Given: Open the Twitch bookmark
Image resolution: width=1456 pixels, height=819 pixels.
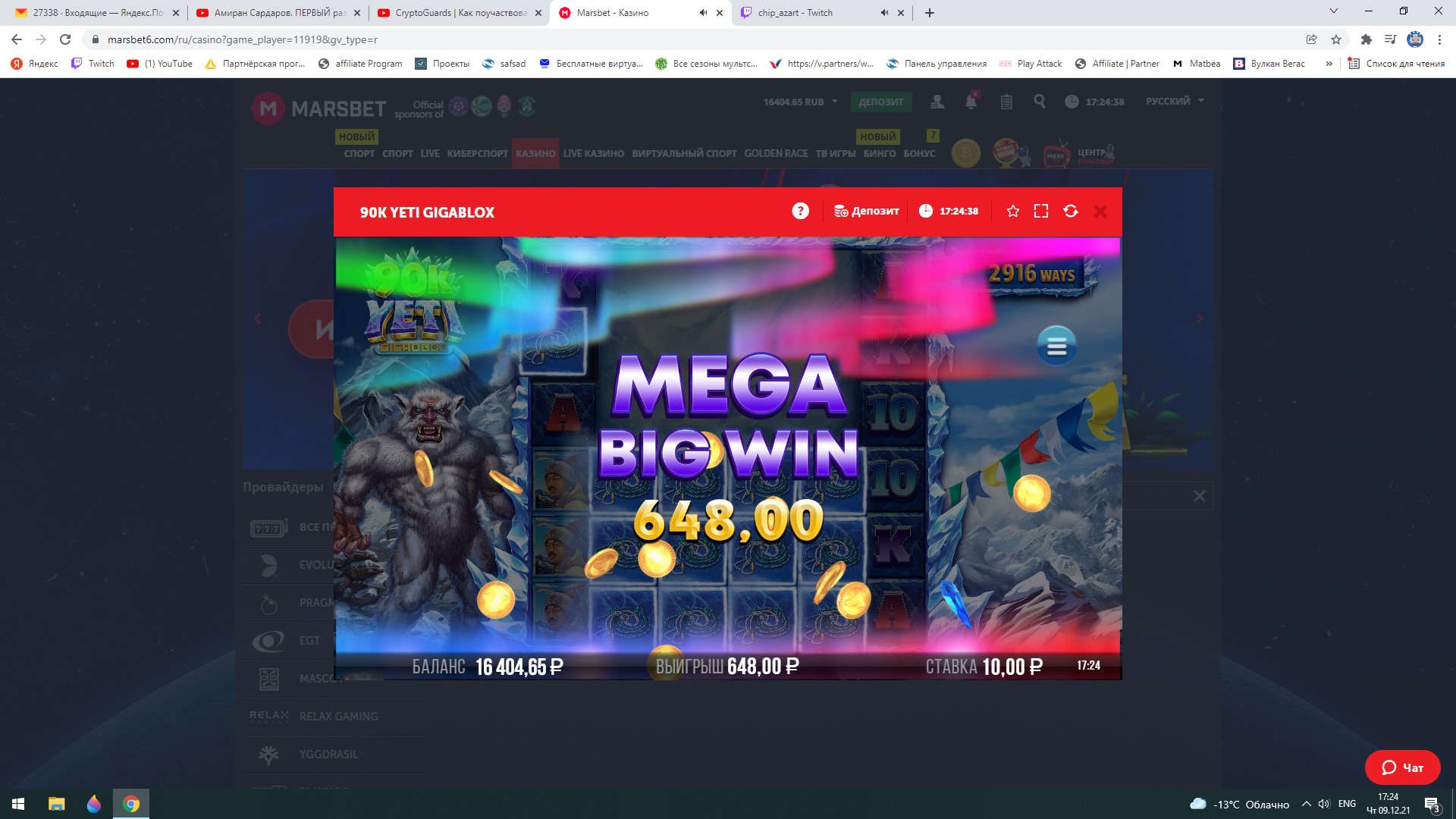Looking at the screenshot, I should point(93,64).
